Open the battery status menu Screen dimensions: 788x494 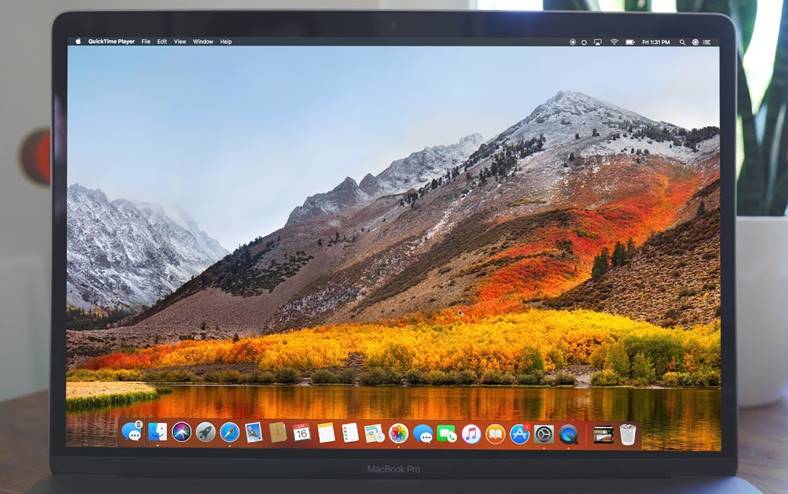pyautogui.click(x=630, y=42)
